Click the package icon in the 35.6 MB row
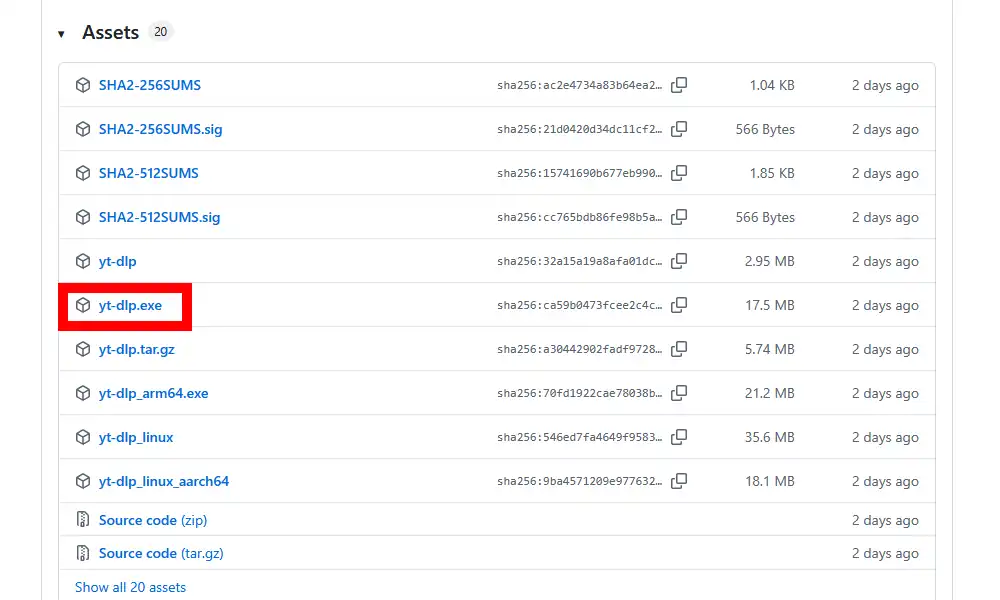This screenshot has width=1000, height=600. click(x=83, y=437)
